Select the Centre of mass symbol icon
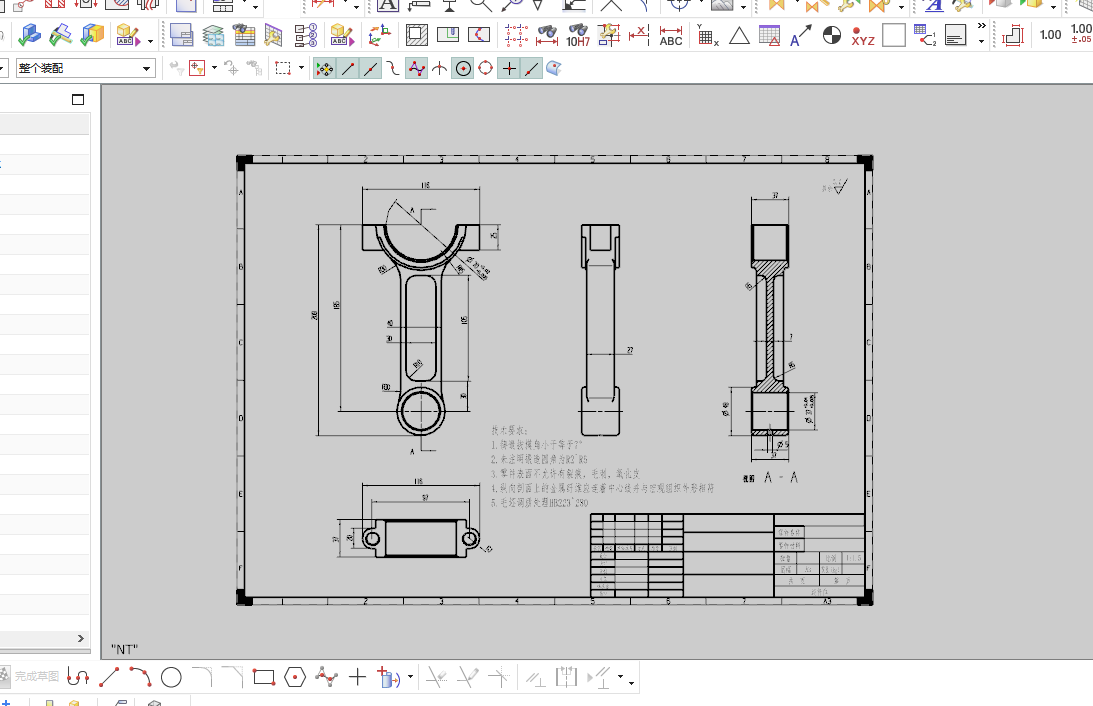Viewport: 1093px width, 706px height. [x=832, y=35]
